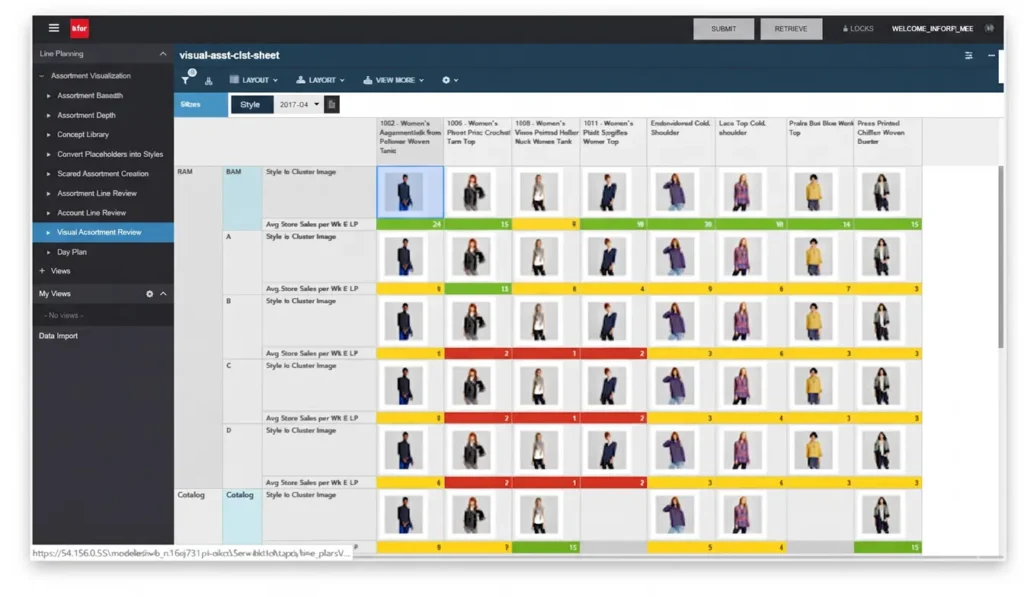Click 'Avg Store Sales per Wk' label in row C
This screenshot has height=597, width=1024.
[312, 418]
